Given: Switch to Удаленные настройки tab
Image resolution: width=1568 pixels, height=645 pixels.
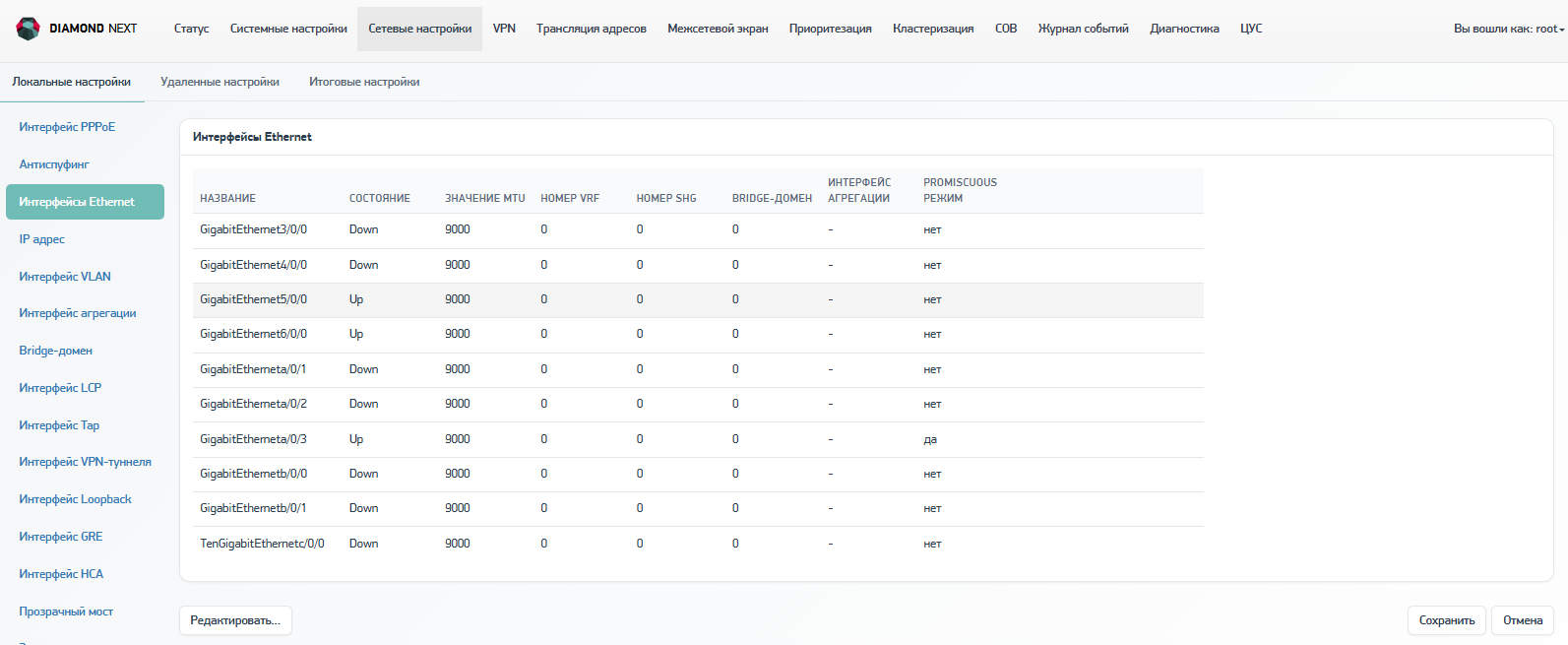Looking at the screenshot, I should click(220, 82).
